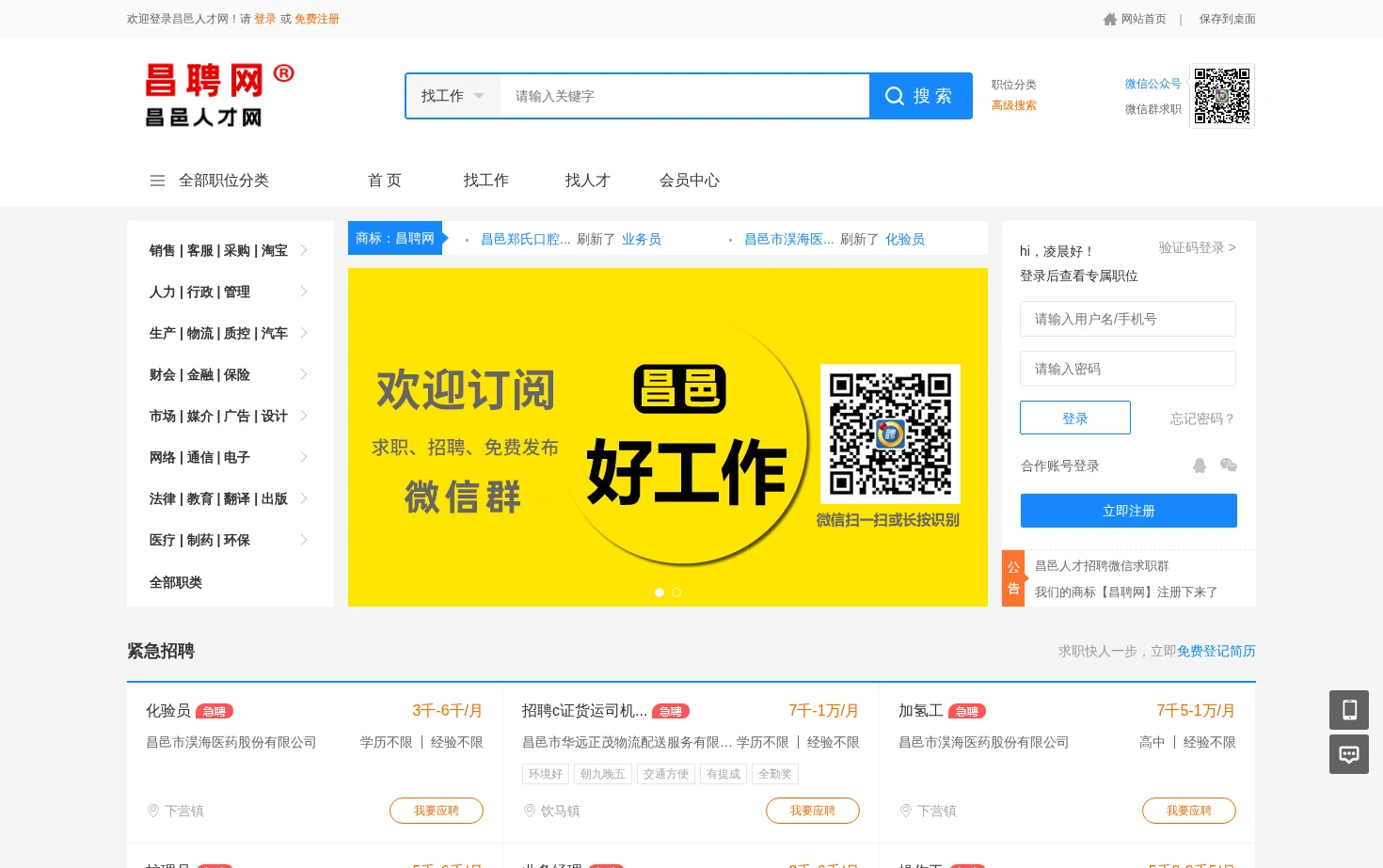This screenshot has height=868, width=1383.
Task: Click the 职位分类 link near search
Action: tap(1014, 85)
